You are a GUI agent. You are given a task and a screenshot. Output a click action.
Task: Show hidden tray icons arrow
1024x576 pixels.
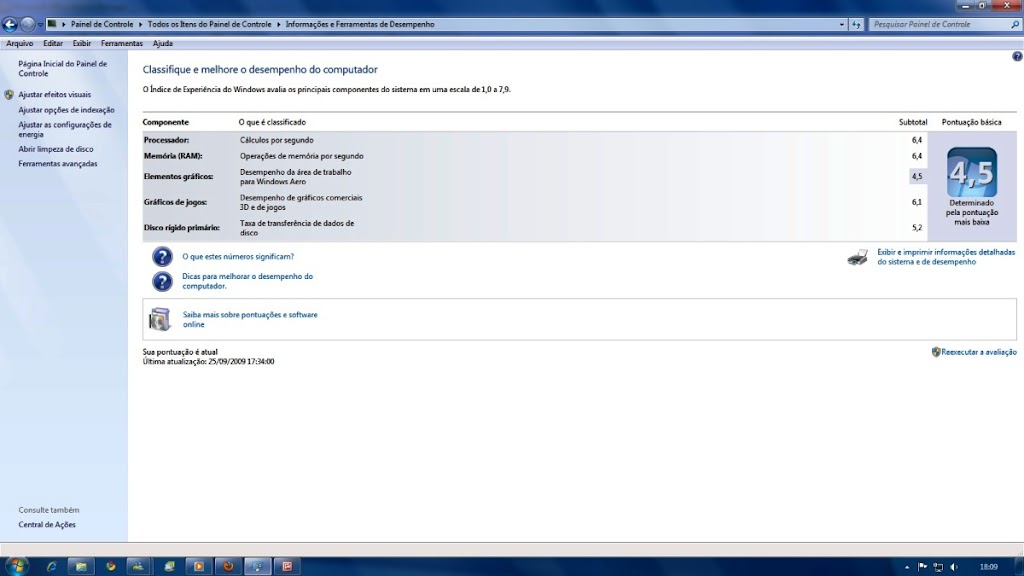[x=906, y=567]
